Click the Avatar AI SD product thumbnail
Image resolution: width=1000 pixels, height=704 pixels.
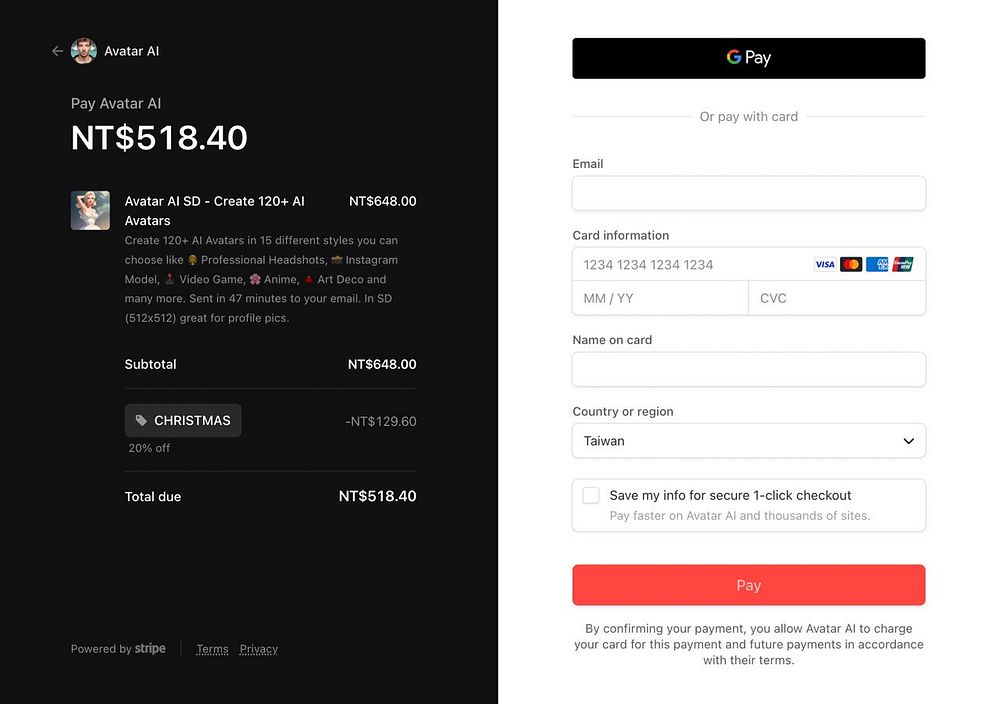click(x=90, y=211)
